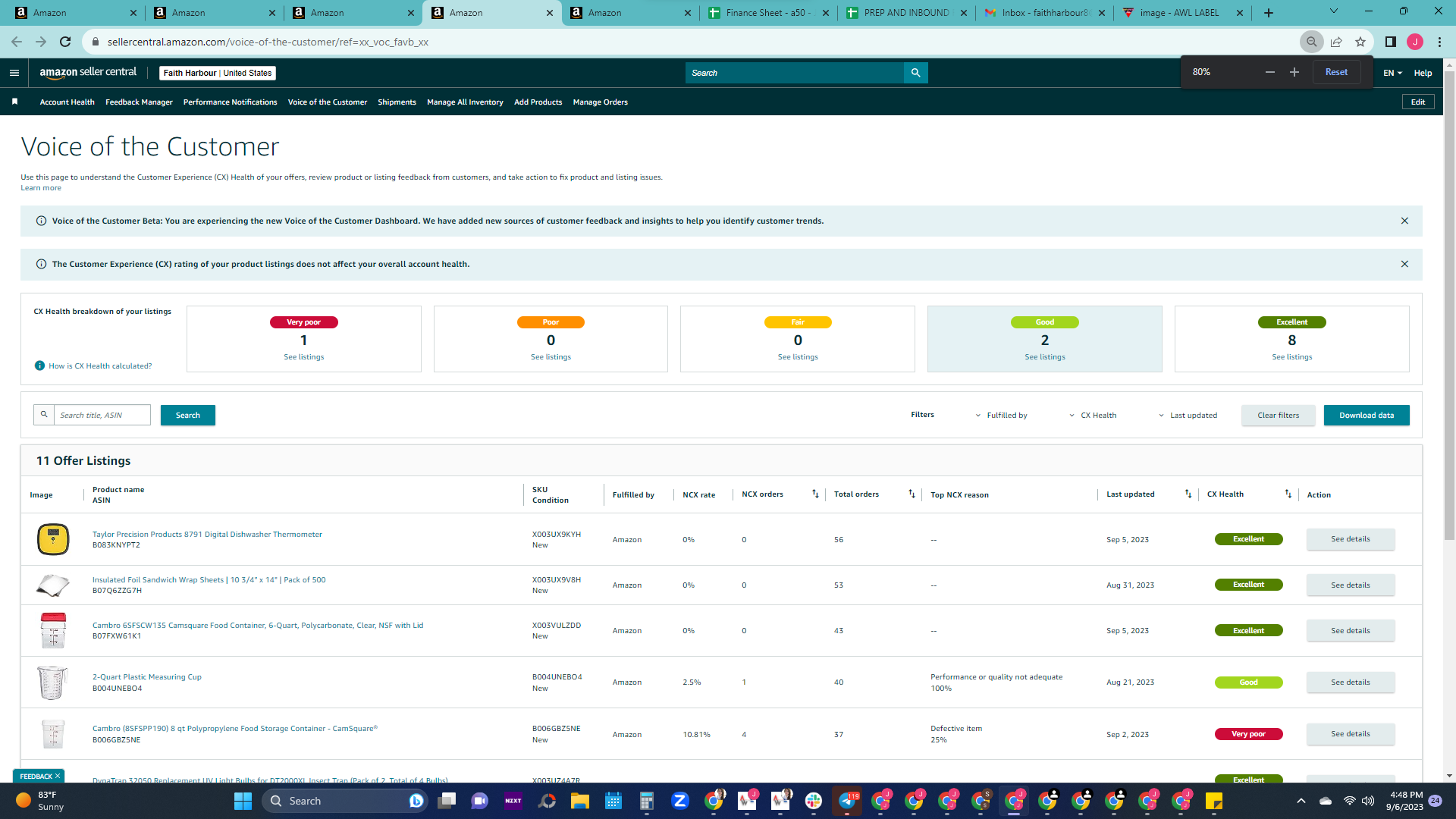Decrease zoom with the minus button
This screenshot has height=819, width=1456.
coord(1270,72)
